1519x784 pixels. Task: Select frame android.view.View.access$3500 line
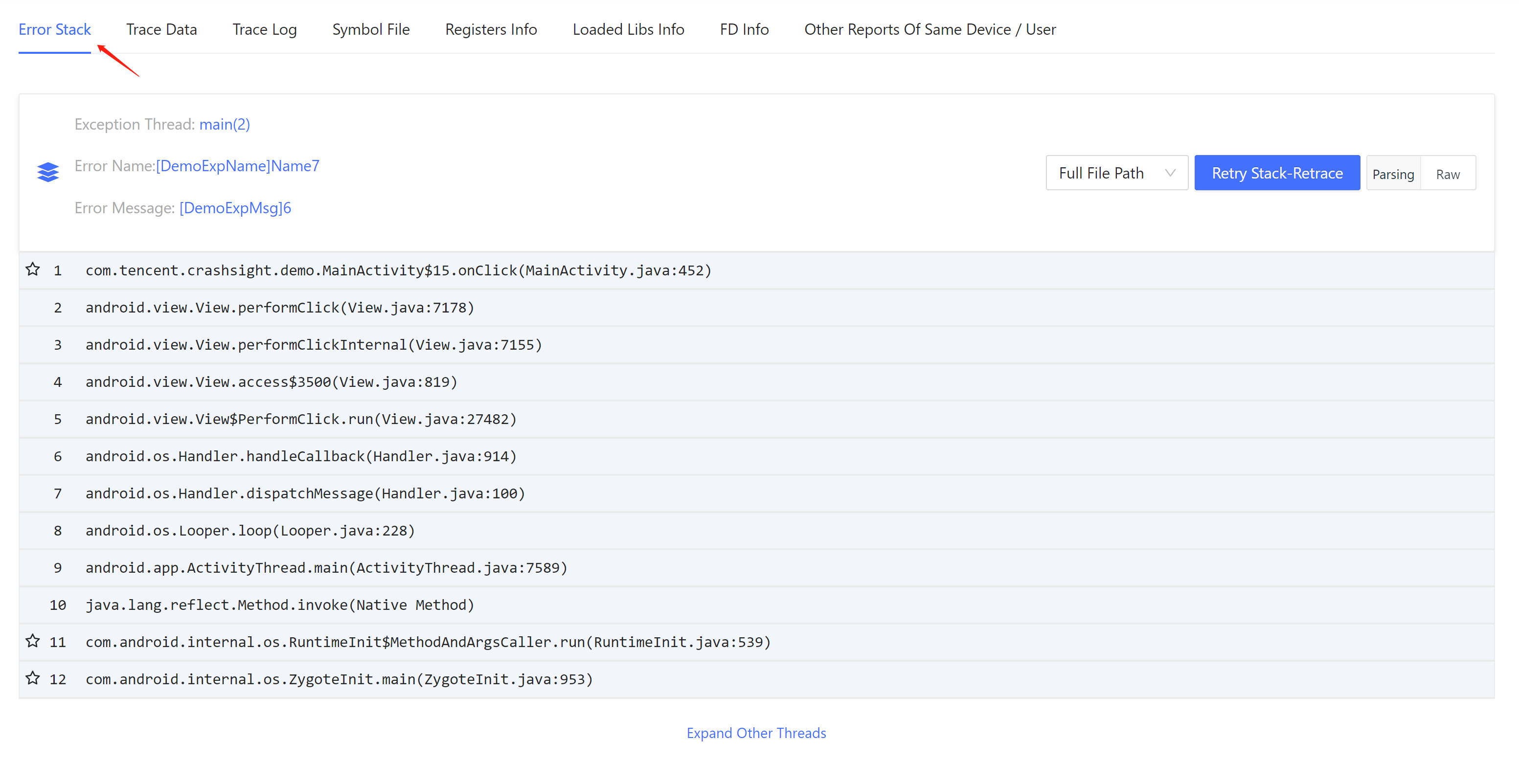click(756, 382)
